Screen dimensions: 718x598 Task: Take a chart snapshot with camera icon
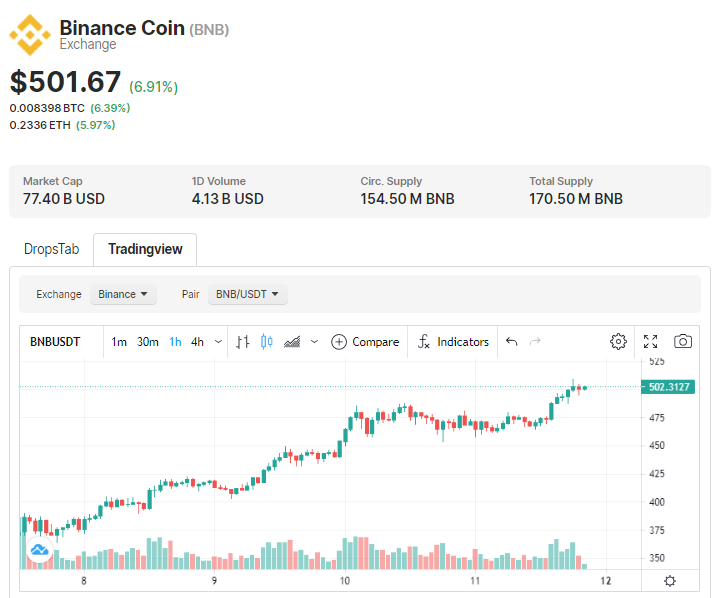[x=683, y=342]
